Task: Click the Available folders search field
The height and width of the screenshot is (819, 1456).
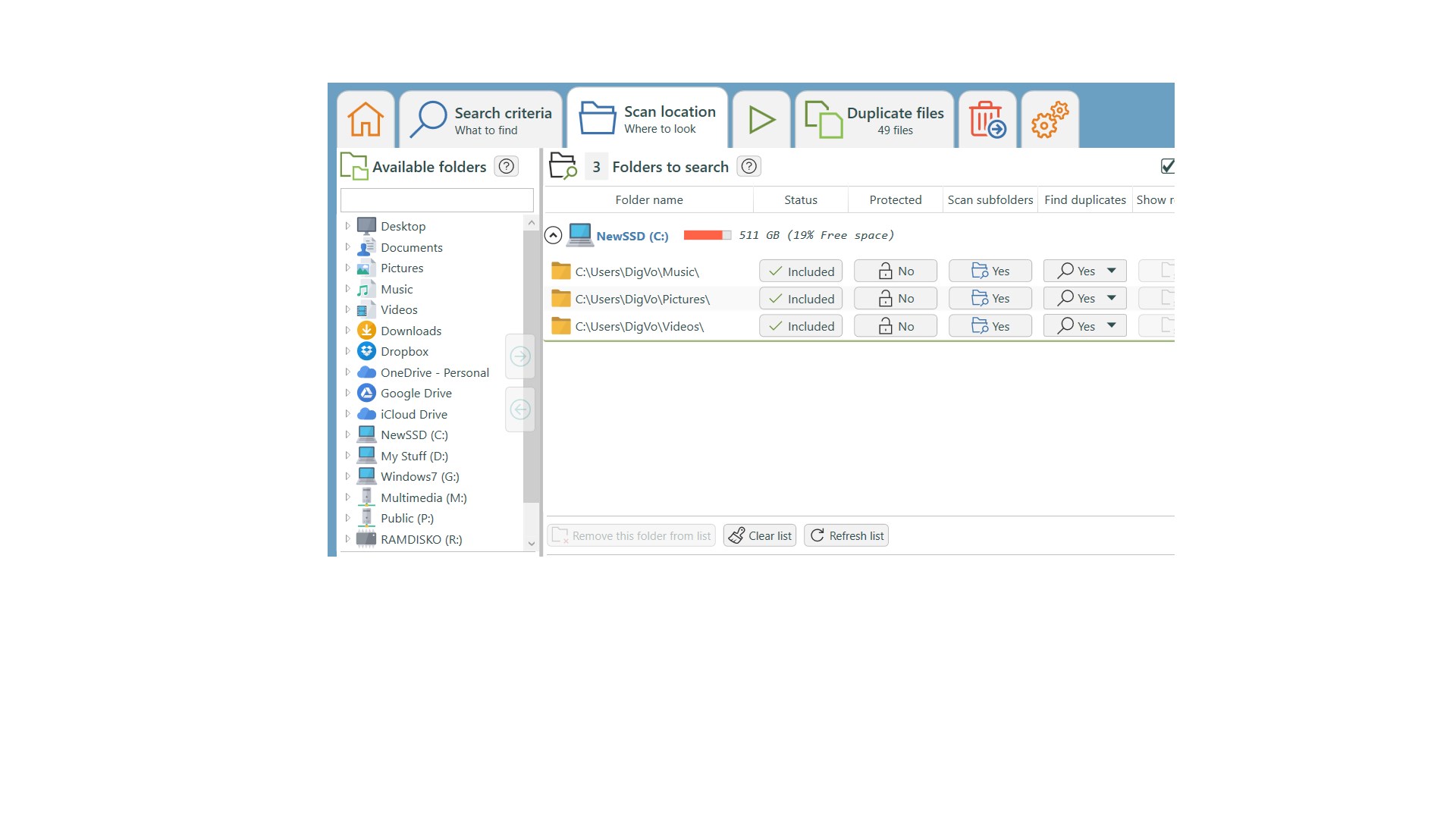Action: (x=437, y=200)
